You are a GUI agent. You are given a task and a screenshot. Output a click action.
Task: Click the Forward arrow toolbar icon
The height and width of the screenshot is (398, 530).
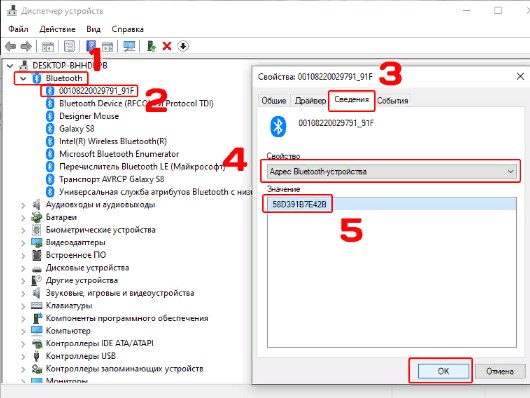pos(26,46)
